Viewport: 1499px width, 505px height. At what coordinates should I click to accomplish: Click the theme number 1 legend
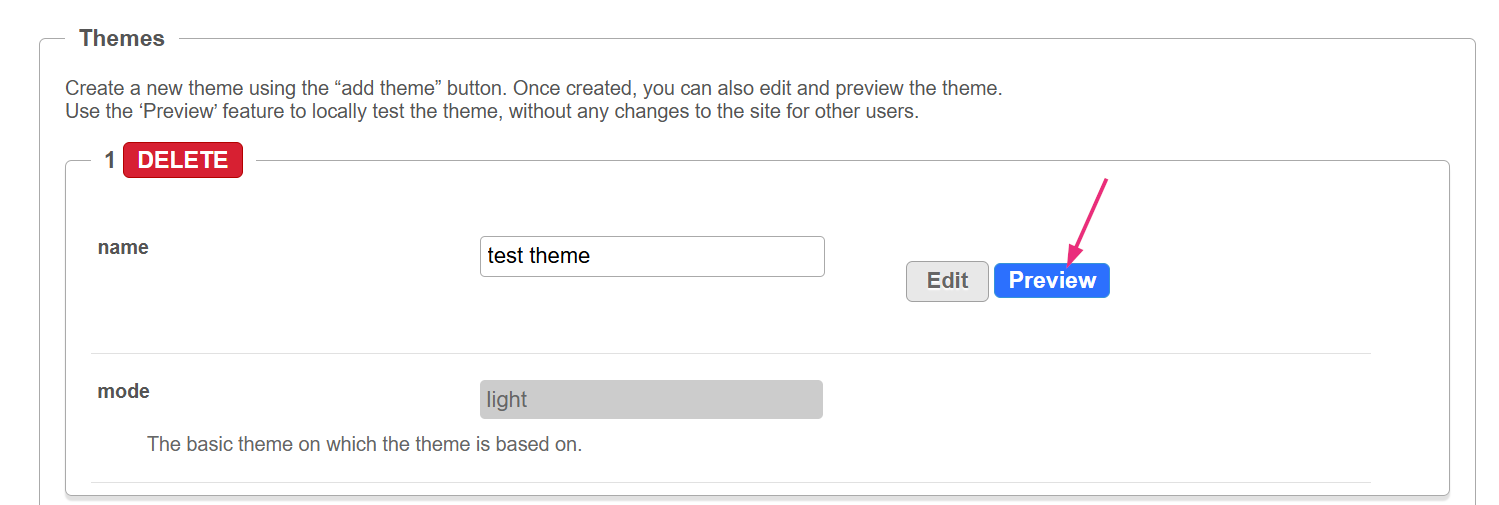tap(110, 160)
